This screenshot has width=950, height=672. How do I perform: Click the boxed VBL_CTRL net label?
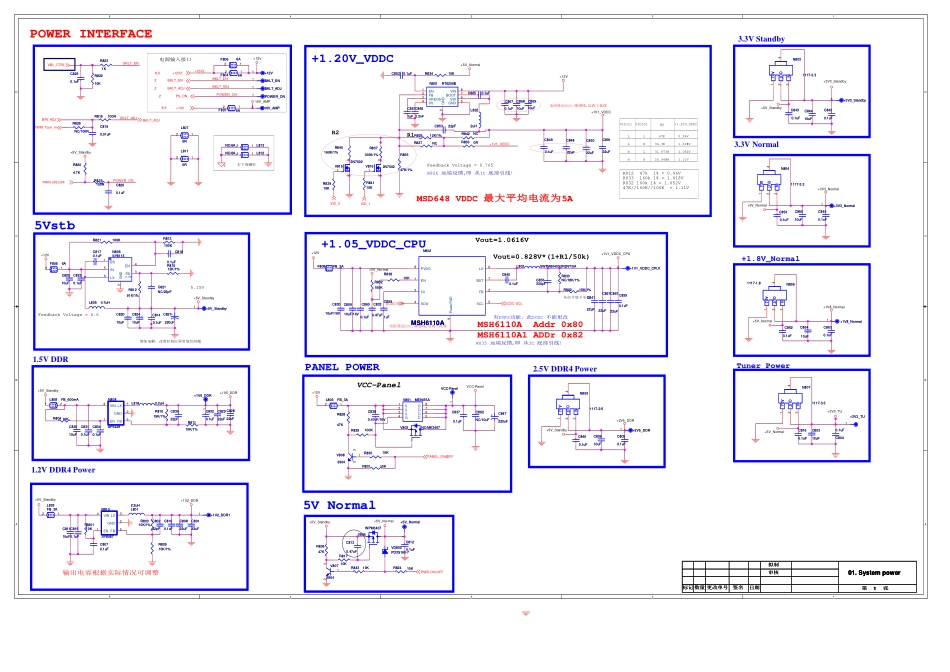(61, 63)
